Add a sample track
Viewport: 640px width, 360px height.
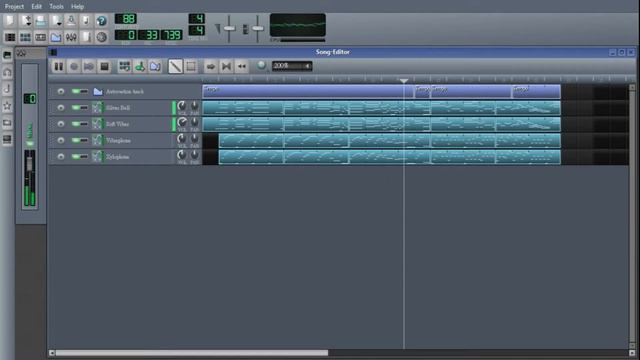point(140,66)
